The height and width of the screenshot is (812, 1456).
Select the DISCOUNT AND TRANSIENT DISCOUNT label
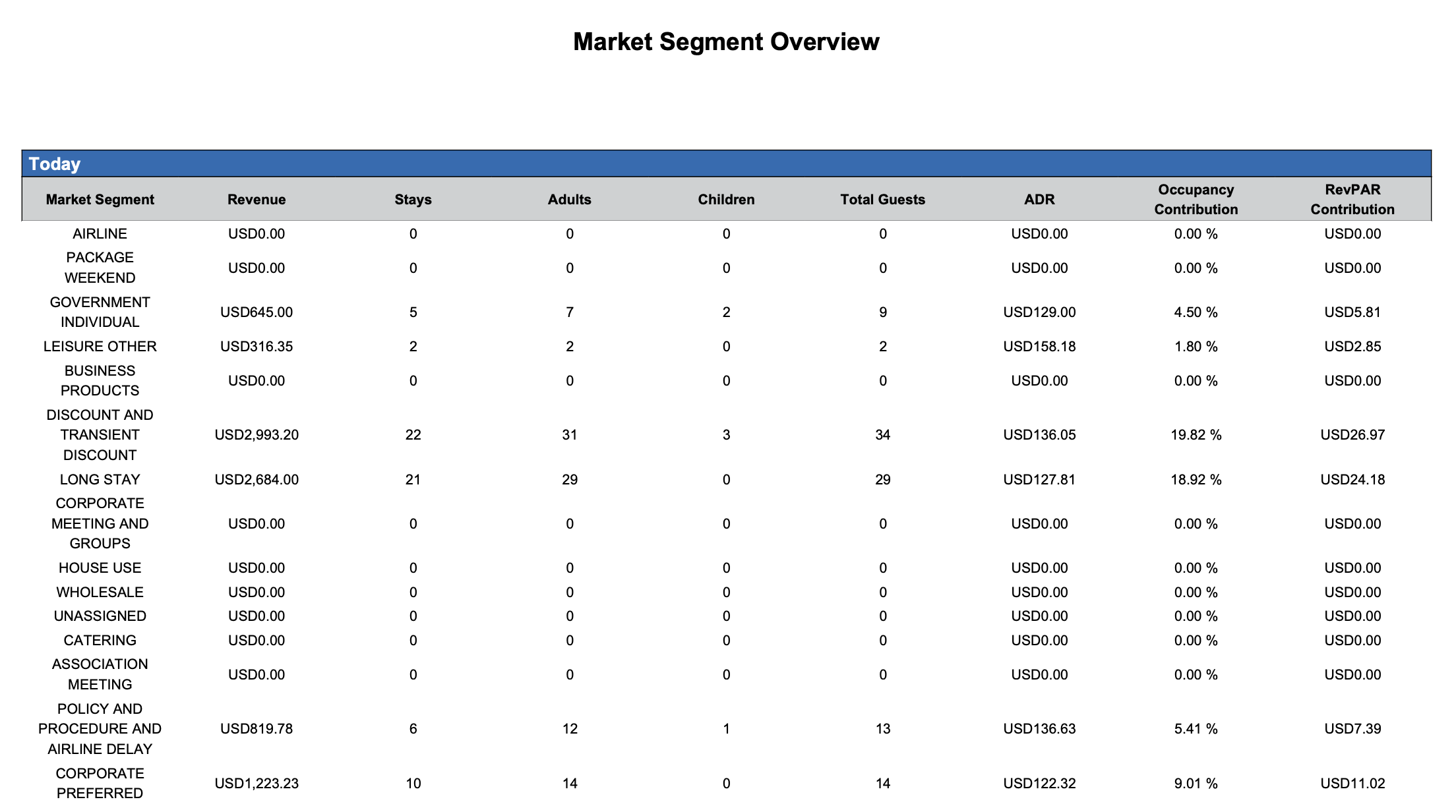coord(100,435)
